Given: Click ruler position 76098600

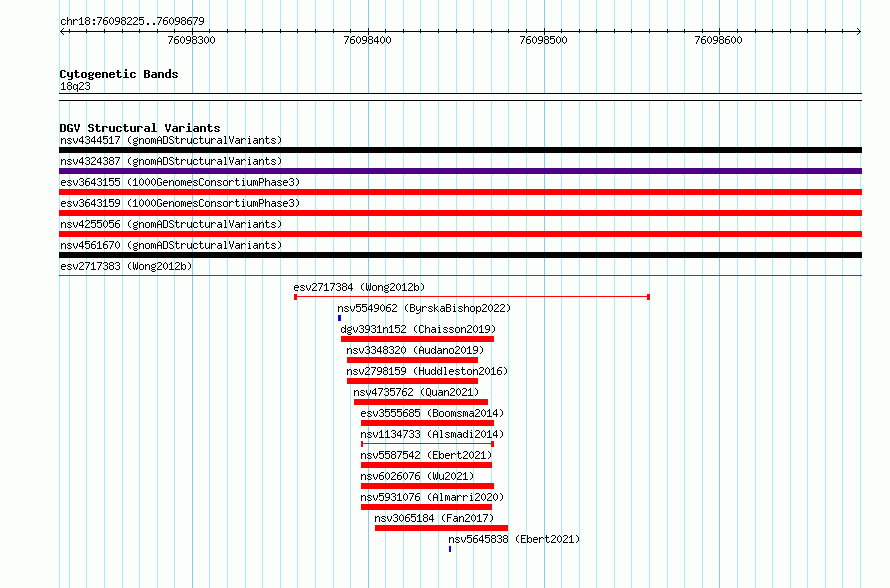Looking at the screenshot, I should [x=719, y=40].
